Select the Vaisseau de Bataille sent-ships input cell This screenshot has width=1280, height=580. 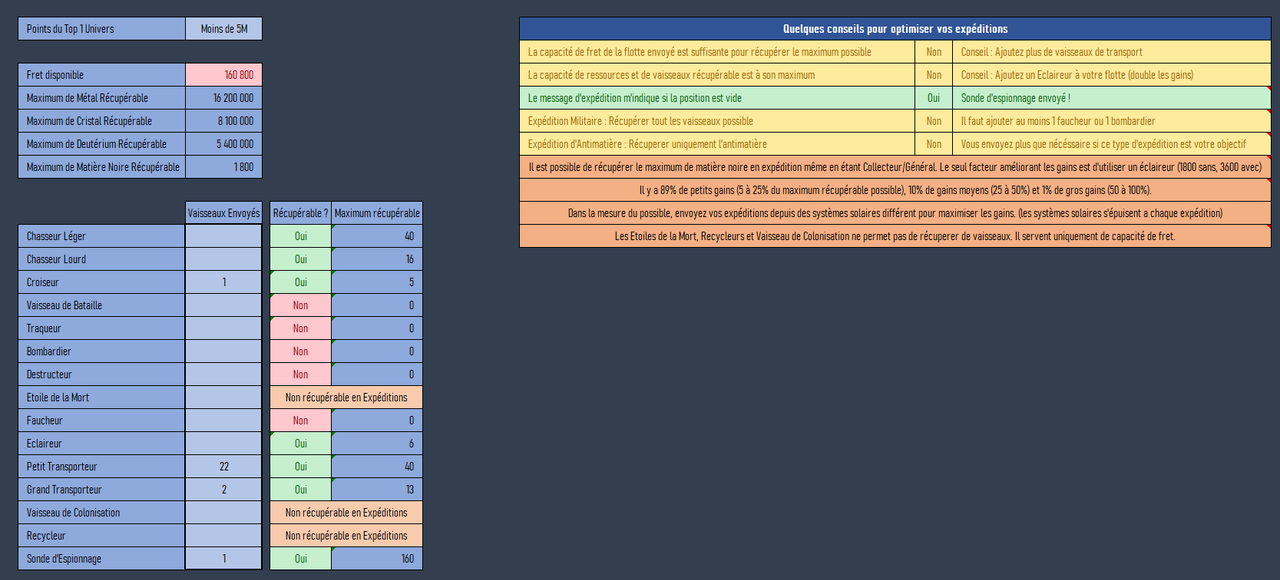click(224, 305)
